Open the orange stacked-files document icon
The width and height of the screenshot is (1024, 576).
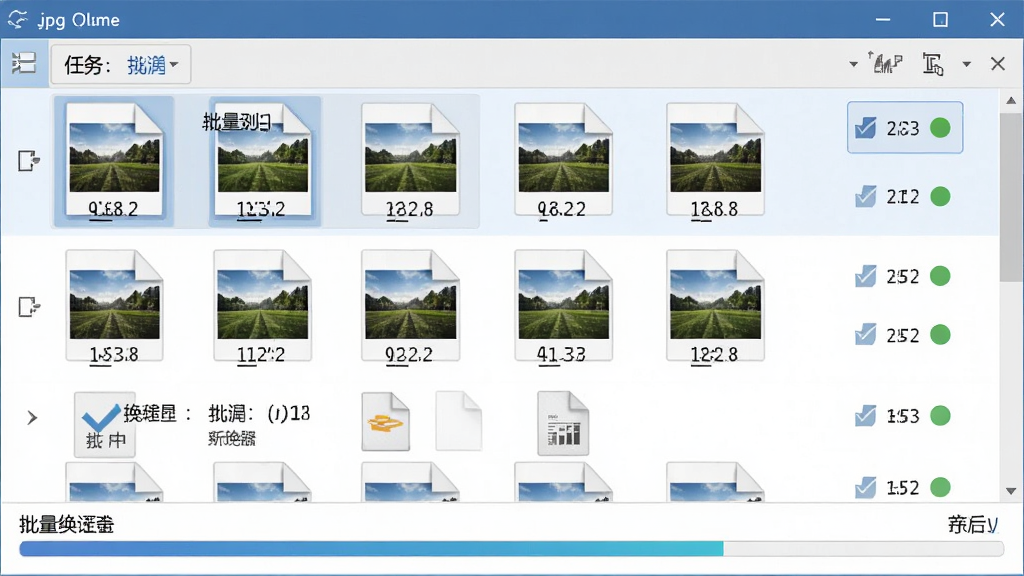[x=386, y=421]
